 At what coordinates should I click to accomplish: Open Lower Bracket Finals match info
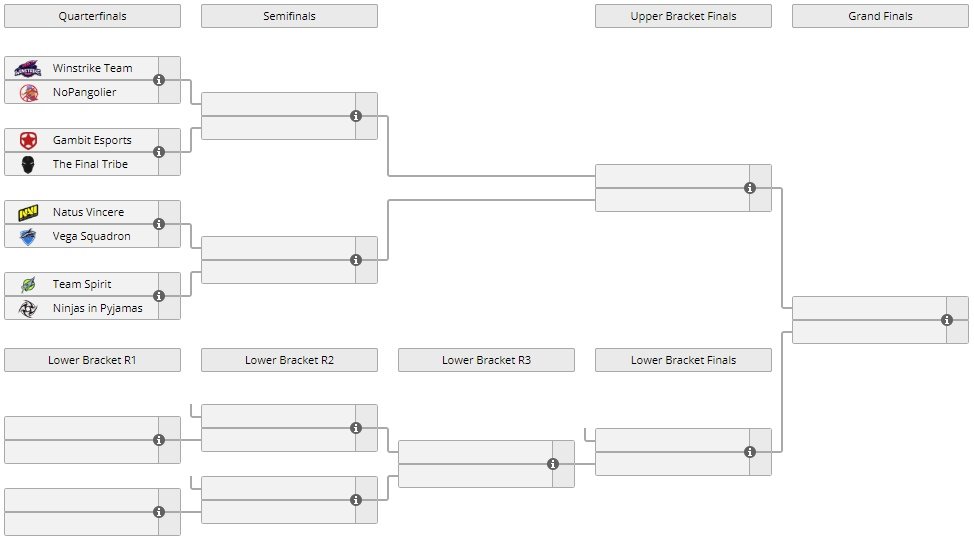tap(750, 452)
